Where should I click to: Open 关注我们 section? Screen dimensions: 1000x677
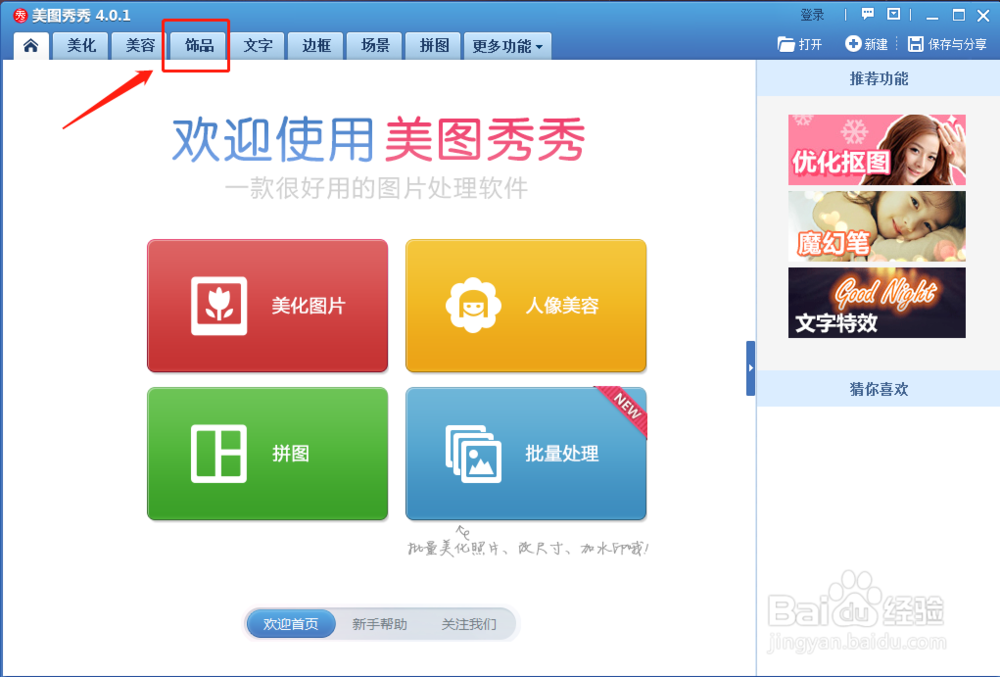coord(469,624)
